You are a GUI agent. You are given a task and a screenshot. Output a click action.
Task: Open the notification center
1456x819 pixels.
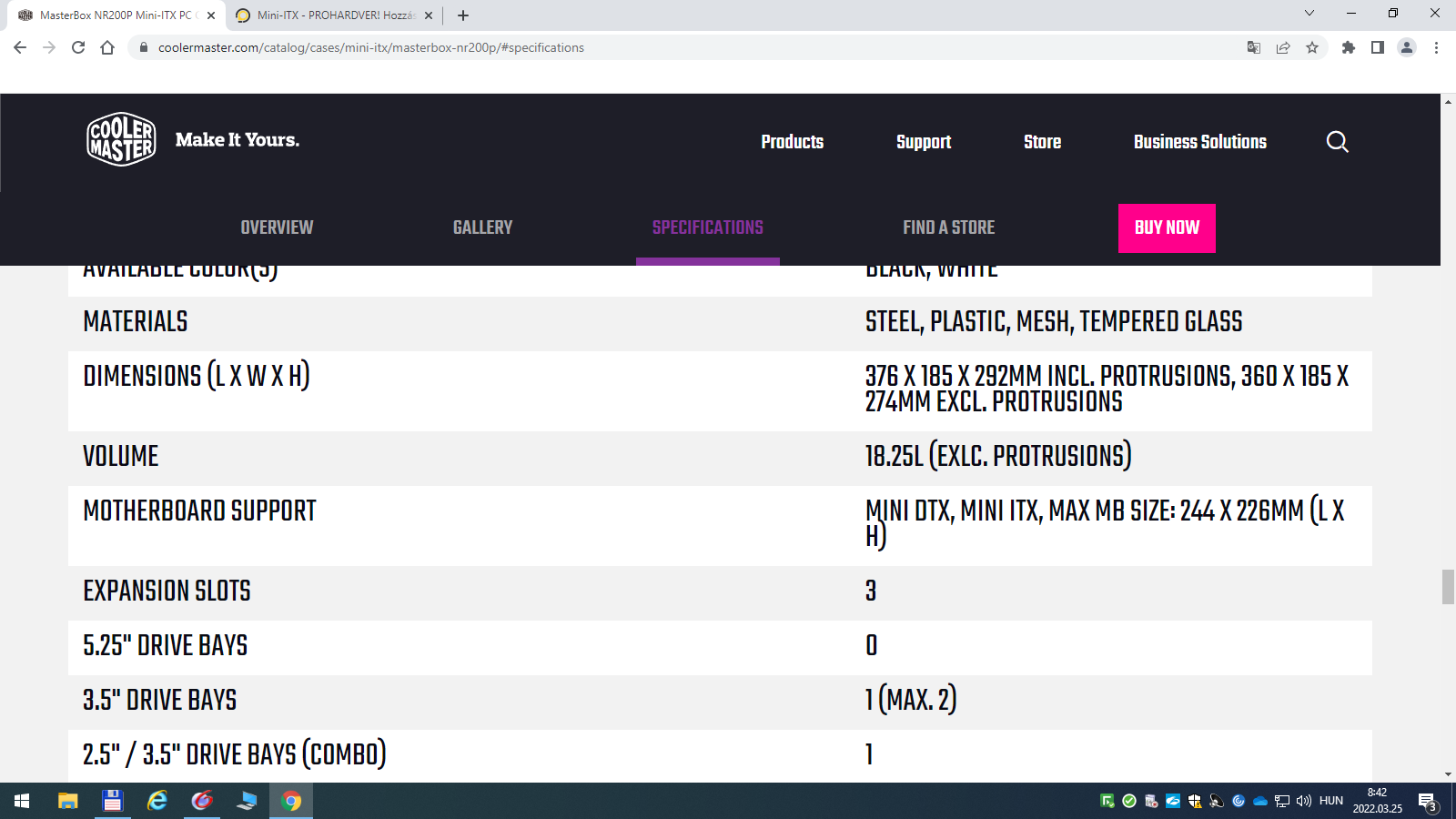(x=1428, y=802)
